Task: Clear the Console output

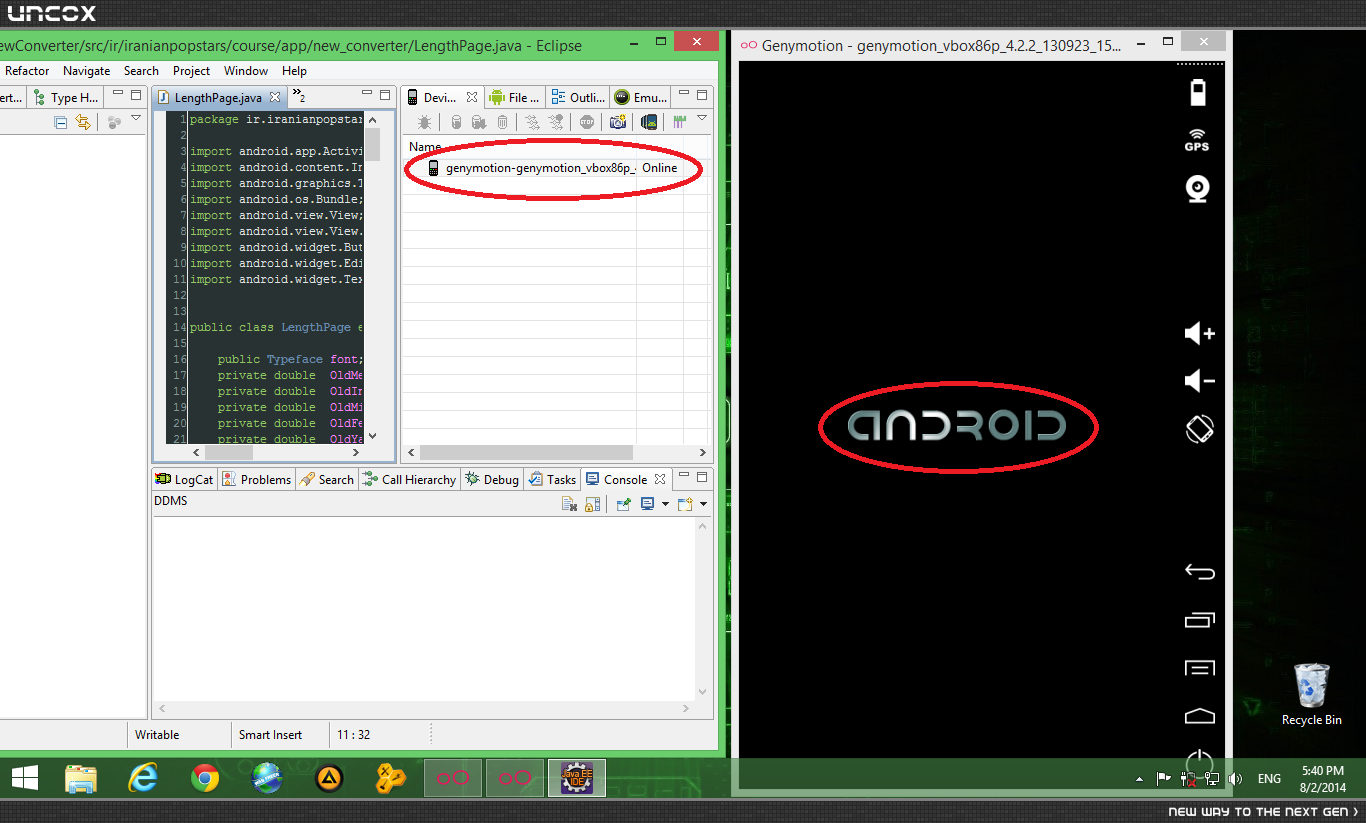Action: tap(570, 504)
